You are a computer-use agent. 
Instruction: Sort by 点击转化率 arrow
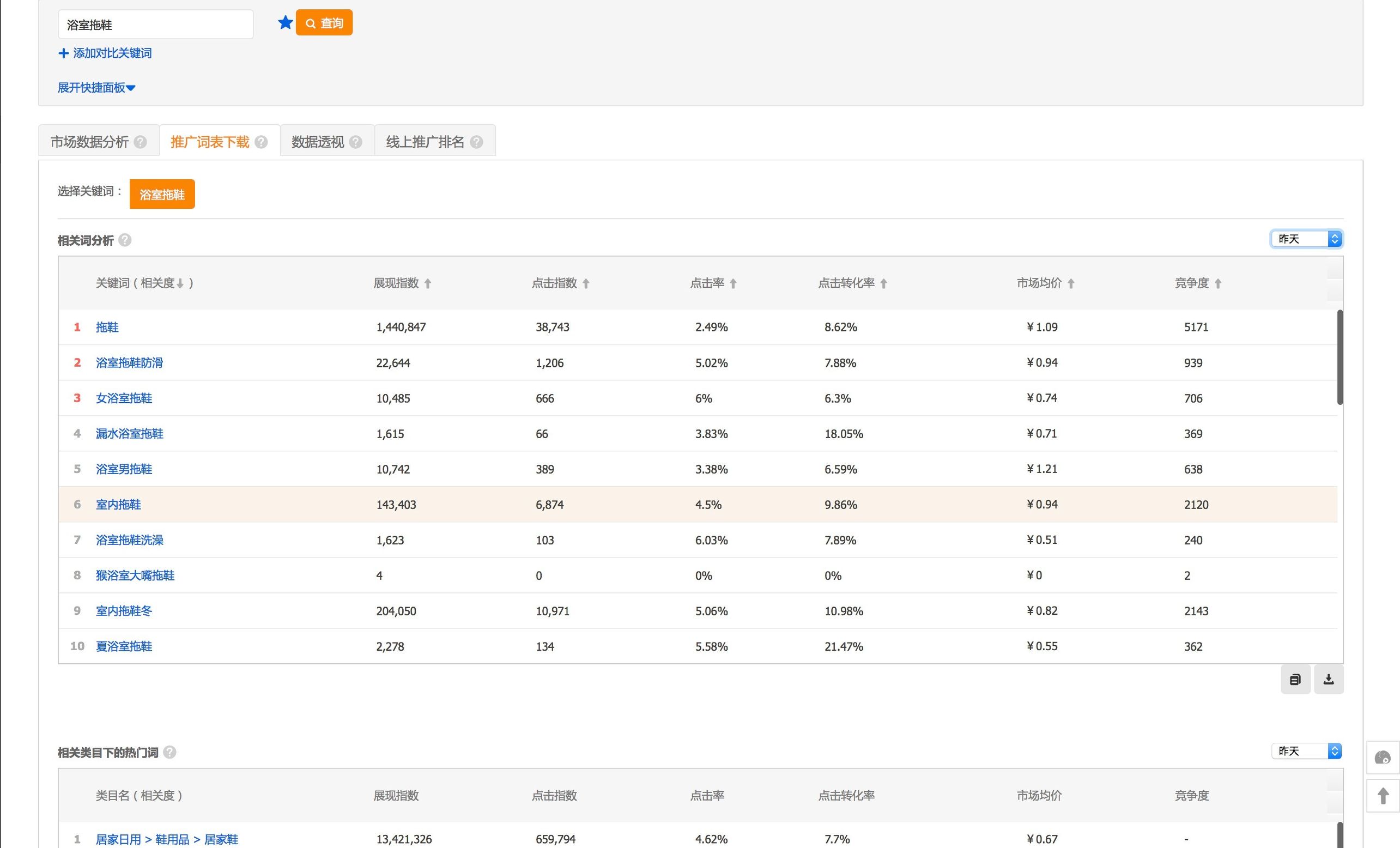pos(883,283)
